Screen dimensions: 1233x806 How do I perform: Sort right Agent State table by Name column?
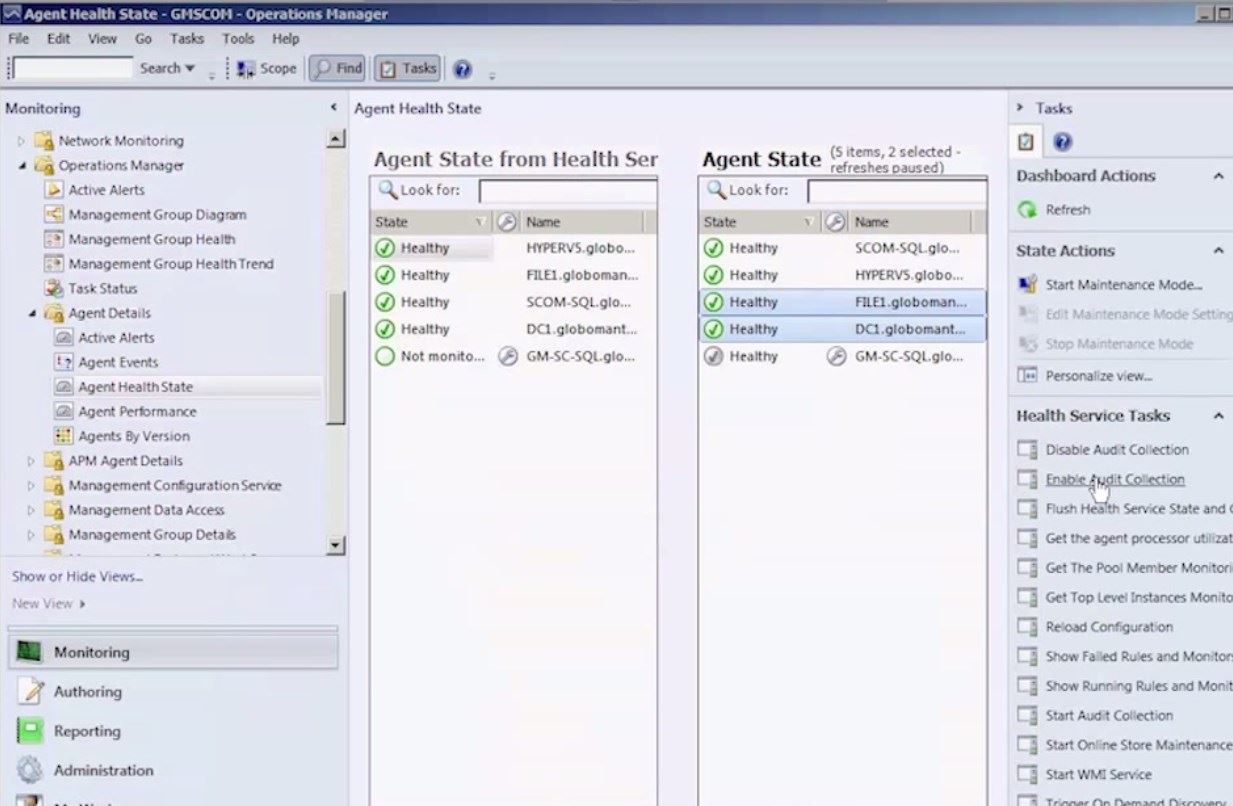[910, 222]
